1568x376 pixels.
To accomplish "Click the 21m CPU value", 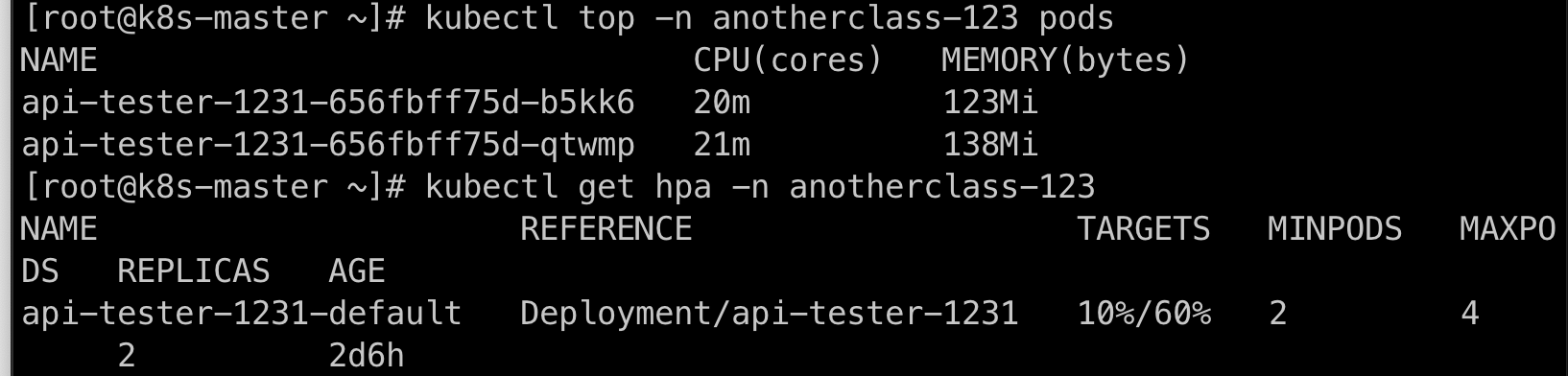I will coord(722,145).
